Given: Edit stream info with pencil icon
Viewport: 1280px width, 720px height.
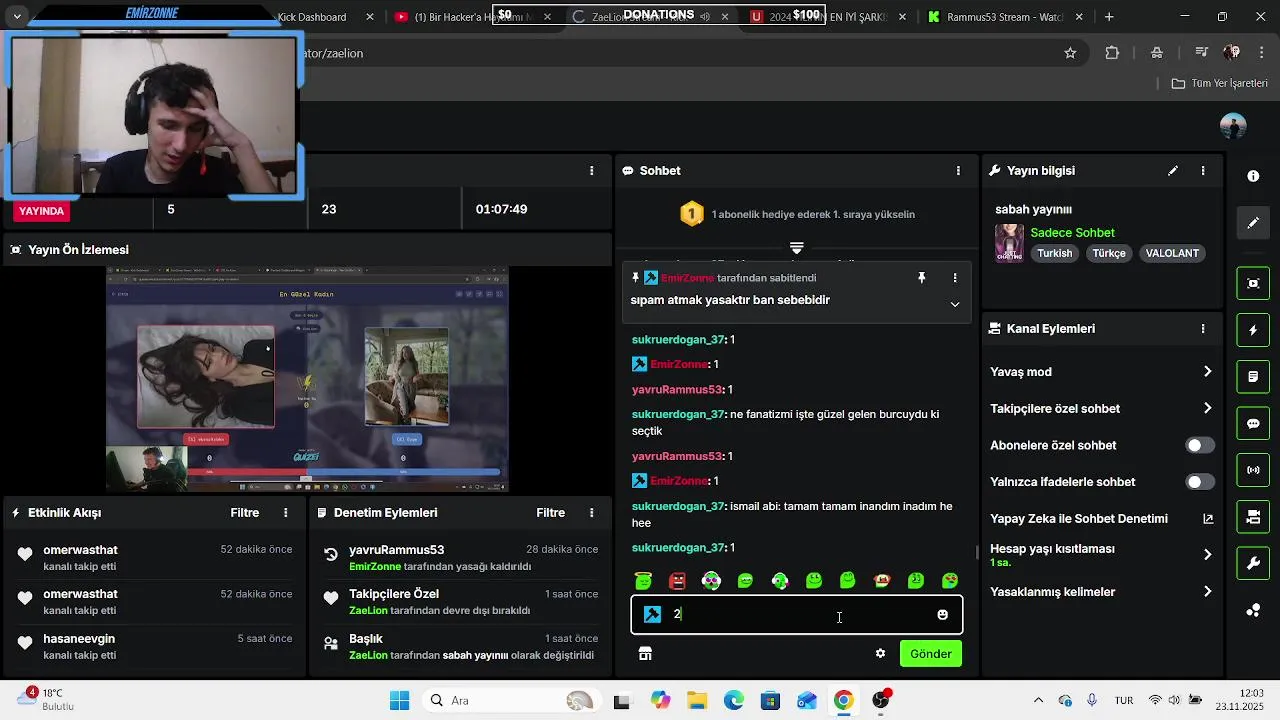Looking at the screenshot, I should [x=1173, y=171].
